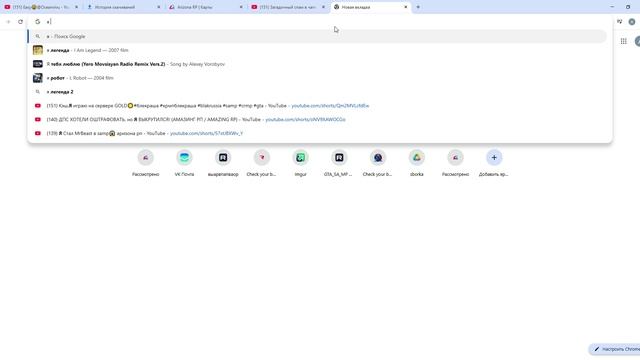Open the (151) GOLD server YouTube suggestion

click(x=317, y=106)
